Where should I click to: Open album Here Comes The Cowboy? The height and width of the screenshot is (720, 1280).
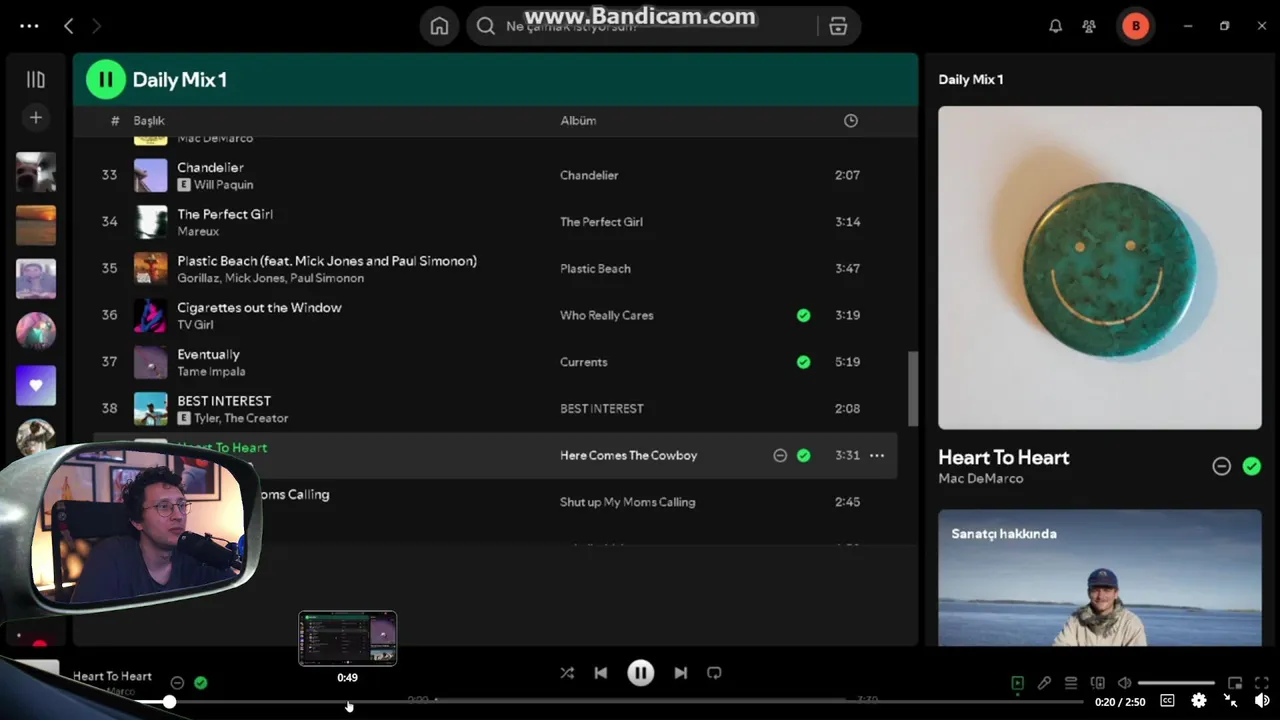coord(628,456)
